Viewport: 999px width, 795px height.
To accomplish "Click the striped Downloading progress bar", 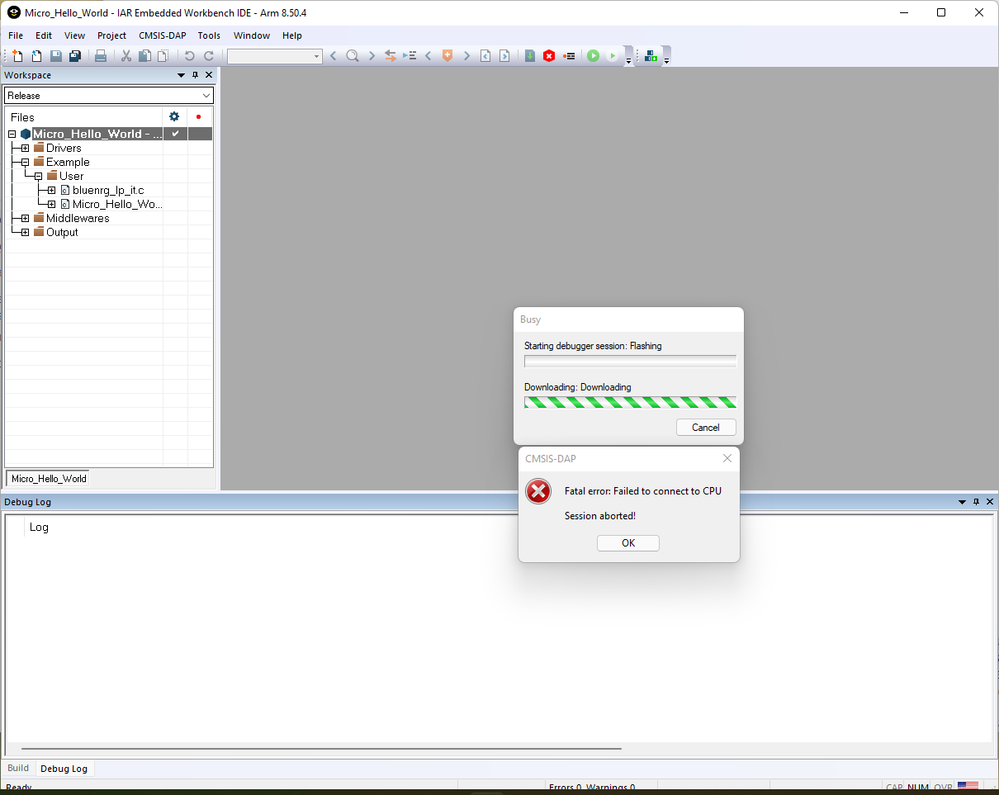I will [630, 402].
